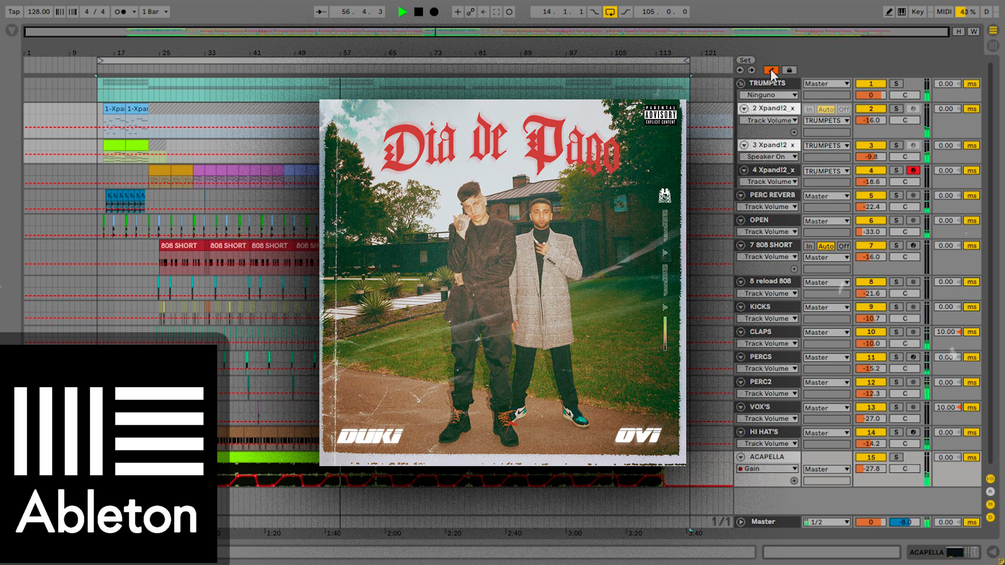Click the Follow arrow button in transport
The height and width of the screenshot is (565, 1005).
pos(321,12)
